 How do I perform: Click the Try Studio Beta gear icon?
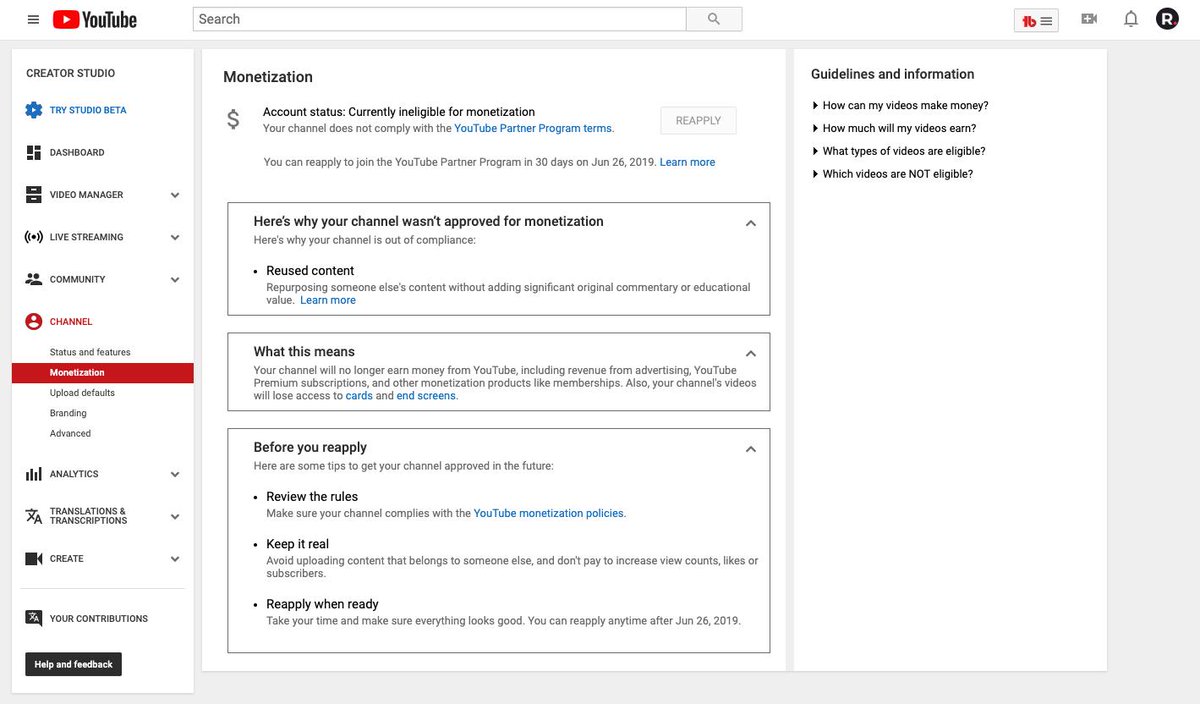[34, 110]
